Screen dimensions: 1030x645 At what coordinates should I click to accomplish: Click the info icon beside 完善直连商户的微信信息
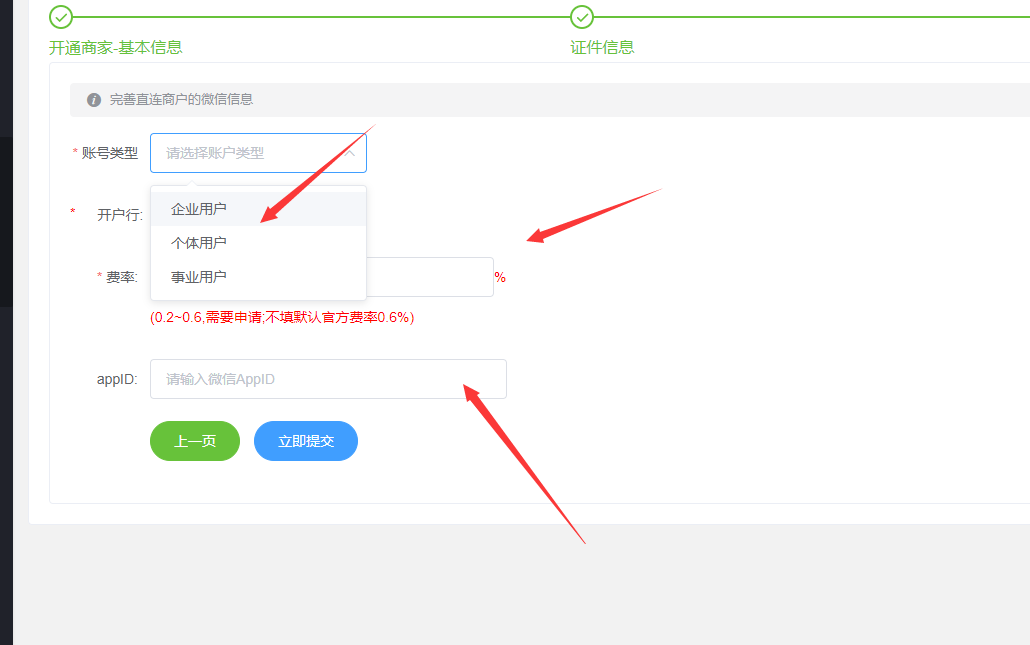[x=94, y=100]
